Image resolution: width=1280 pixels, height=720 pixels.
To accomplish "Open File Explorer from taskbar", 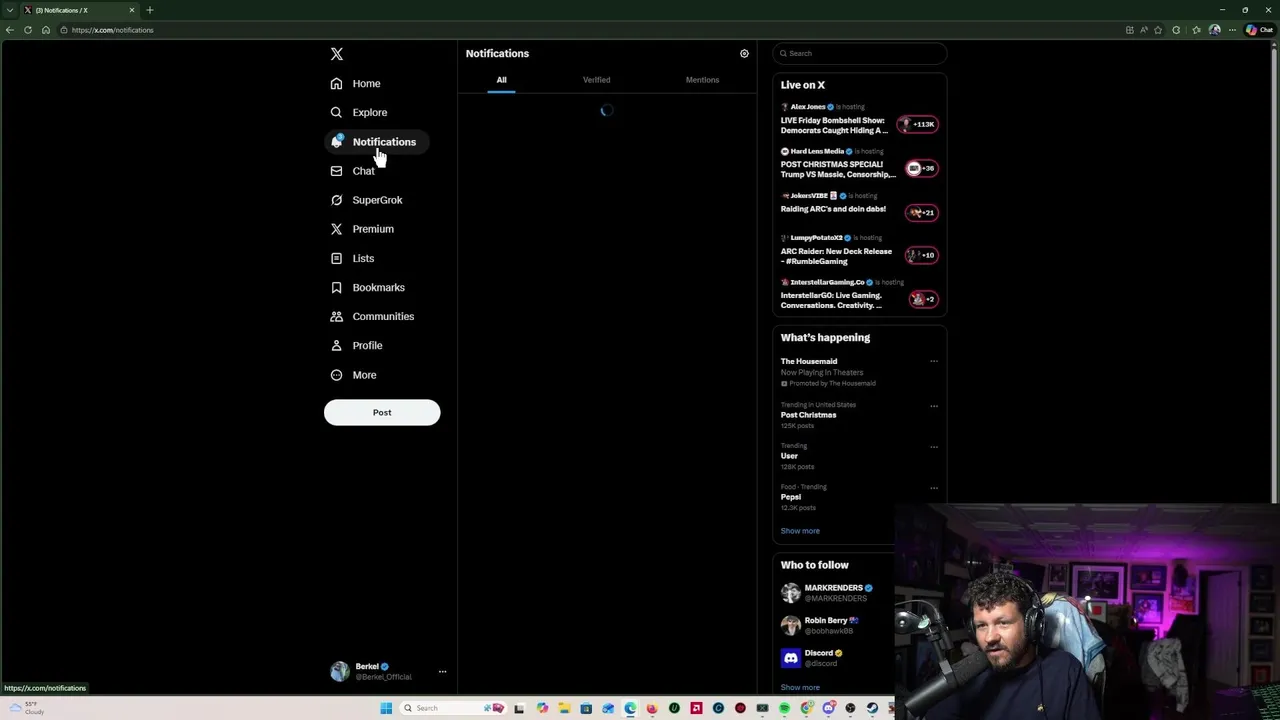I will pos(564,708).
